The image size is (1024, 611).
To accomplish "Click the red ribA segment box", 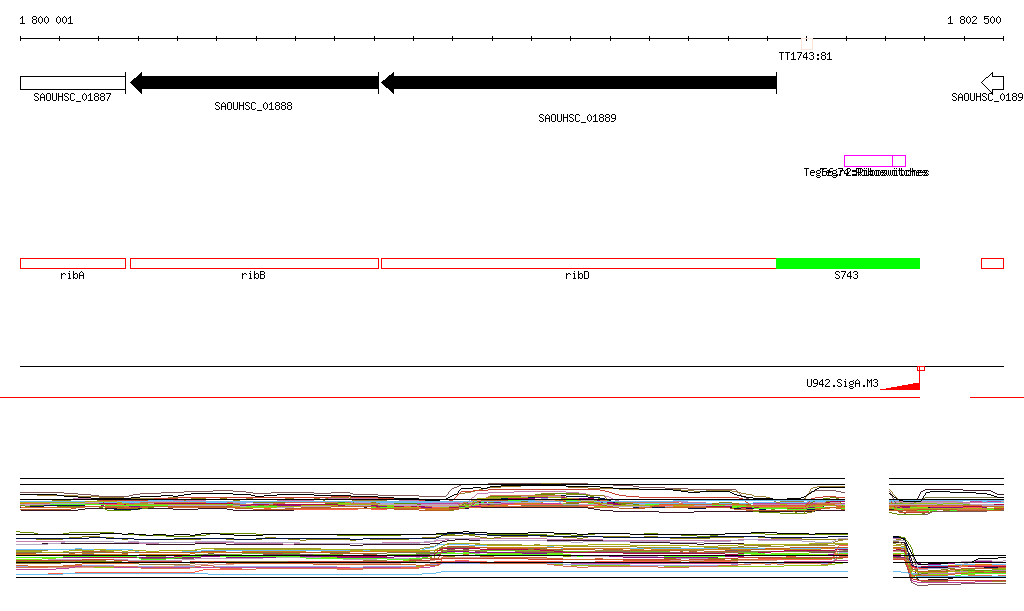I will tap(72, 263).
